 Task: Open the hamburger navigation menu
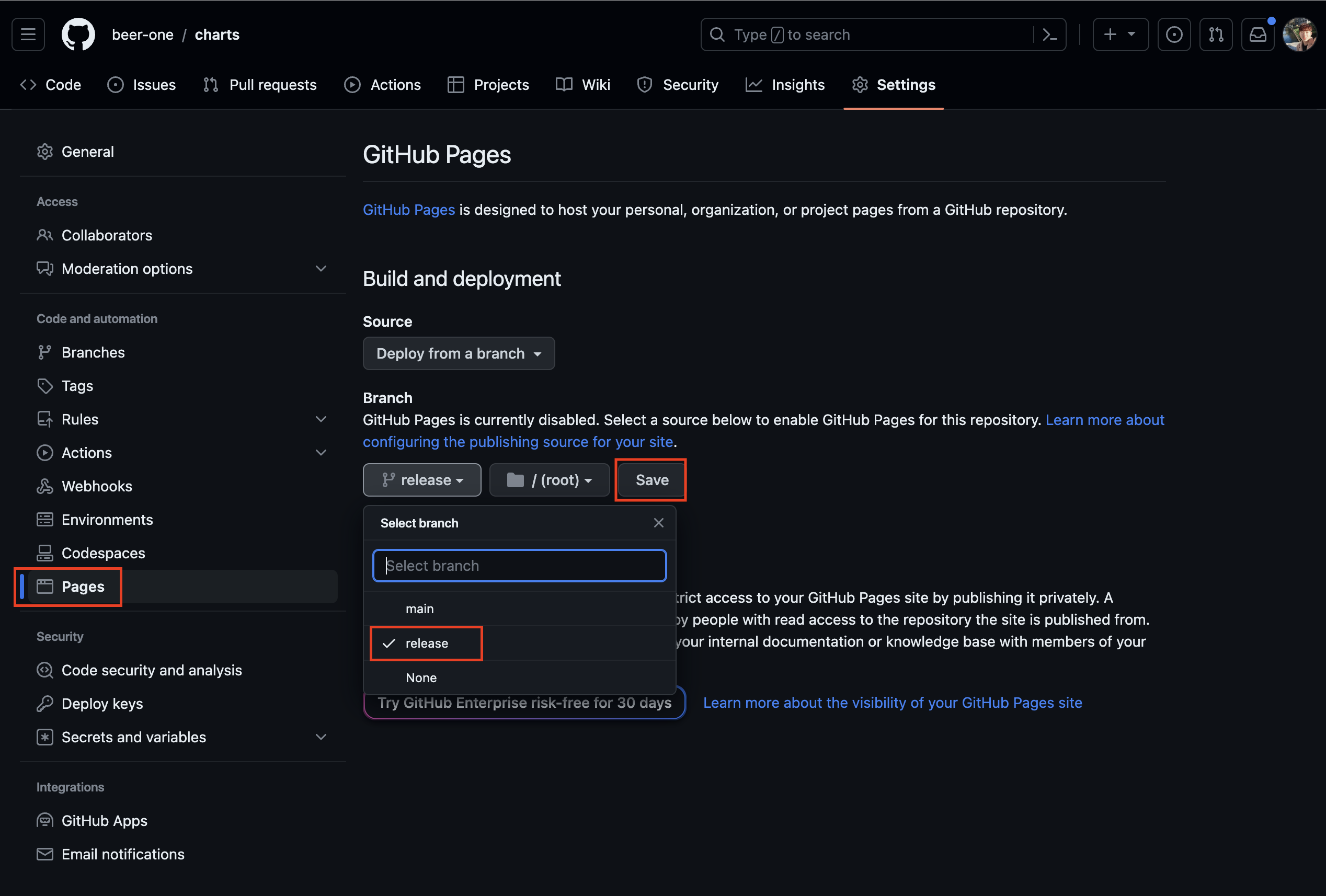[x=28, y=35]
